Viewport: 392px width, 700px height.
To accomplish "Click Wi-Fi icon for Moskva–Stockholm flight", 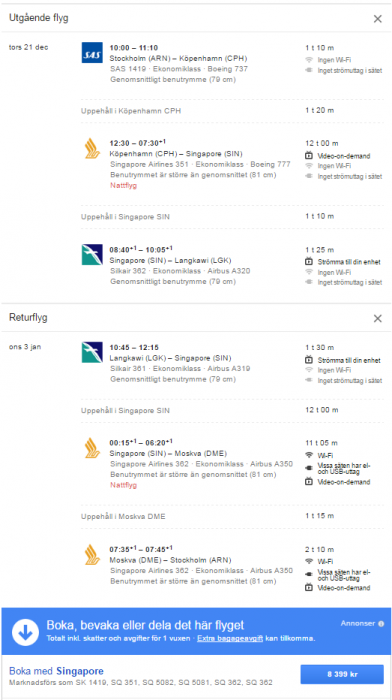I will point(309,561).
